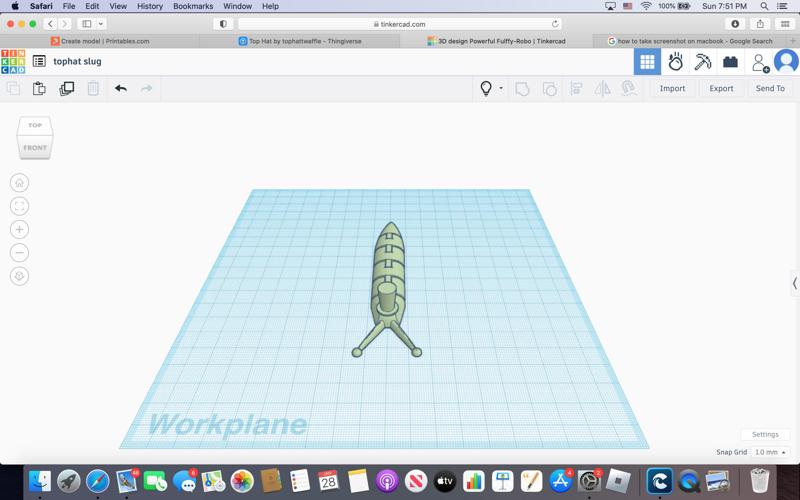The width and height of the screenshot is (800, 500).
Task: Open the File menu
Action: (x=68, y=6)
